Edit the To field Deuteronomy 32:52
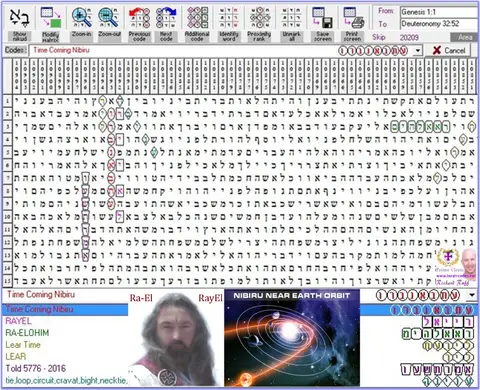The height and width of the screenshot is (390, 480). coord(439,24)
